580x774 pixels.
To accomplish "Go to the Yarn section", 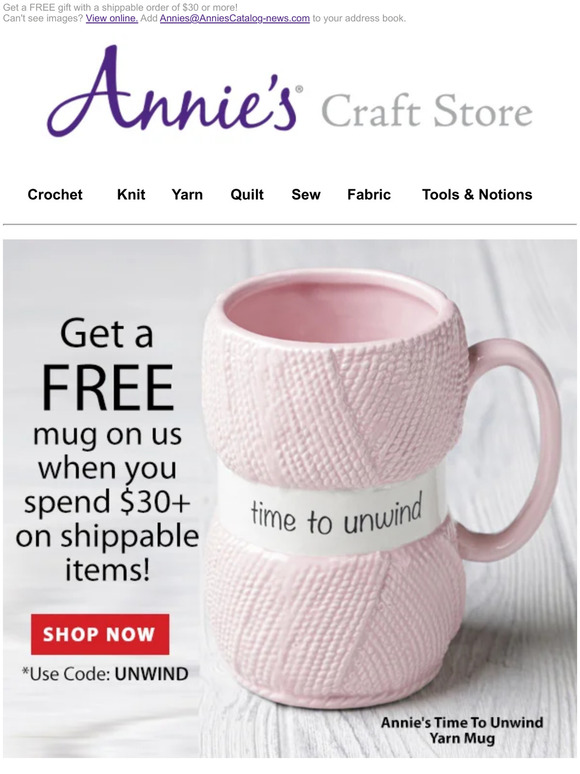I will [187, 194].
